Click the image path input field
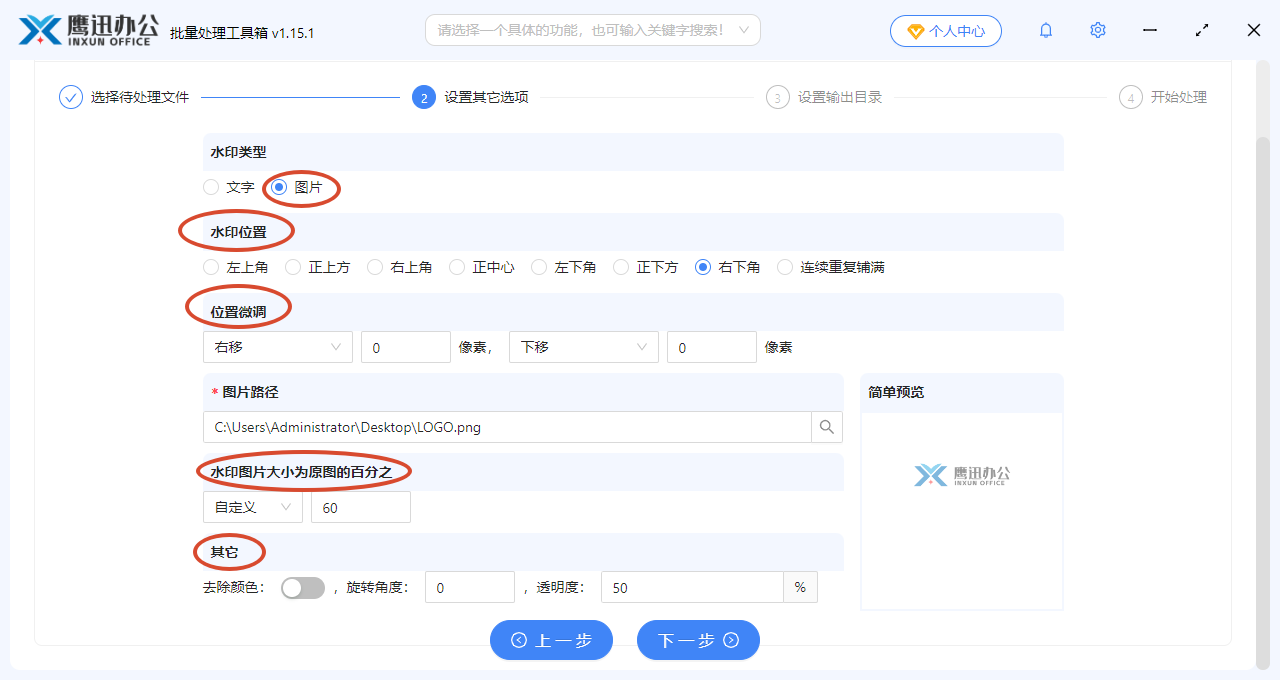The height and width of the screenshot is (680, 1280). (x=507, y=427)
